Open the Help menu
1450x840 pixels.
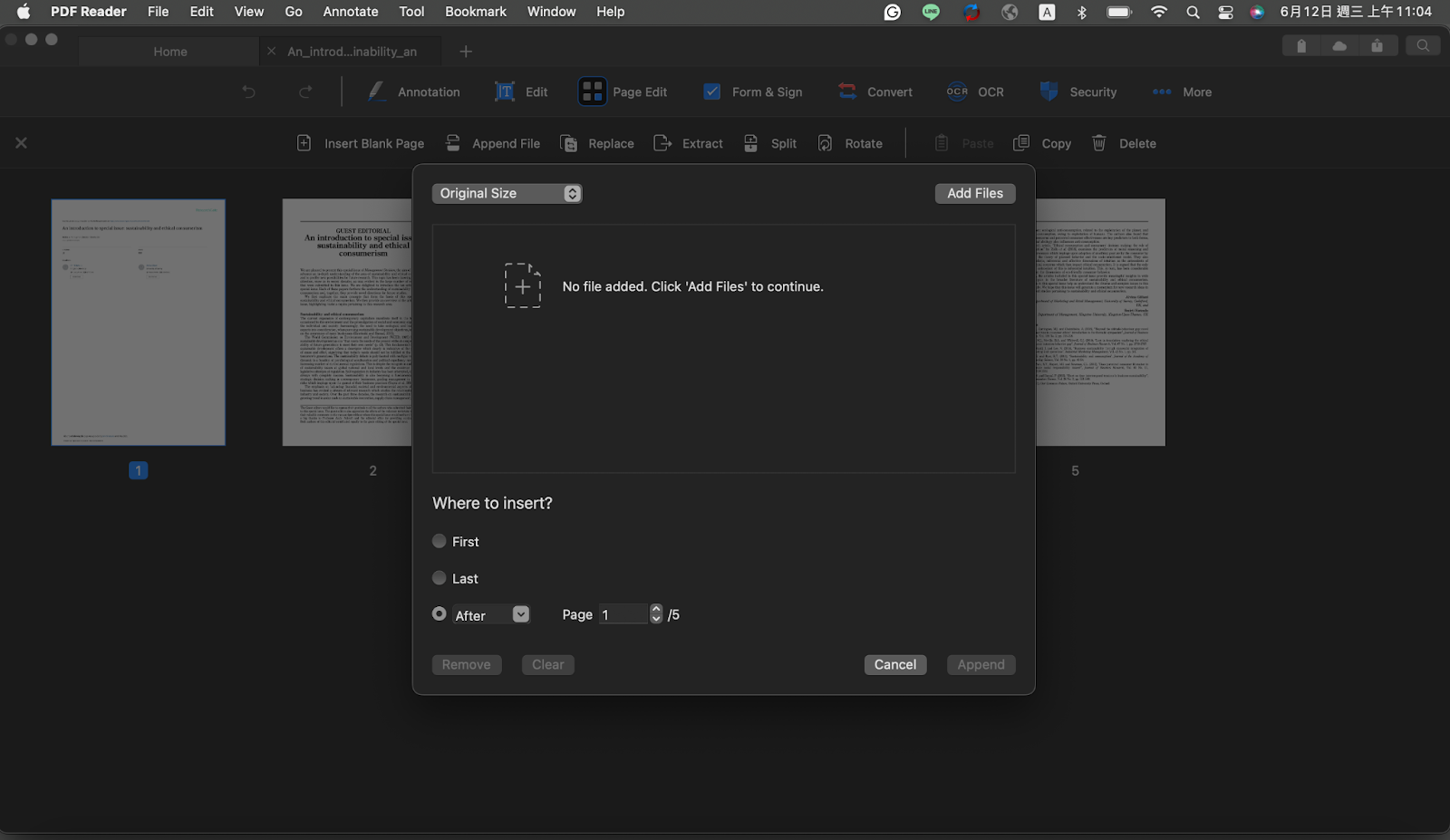point(610,12)
